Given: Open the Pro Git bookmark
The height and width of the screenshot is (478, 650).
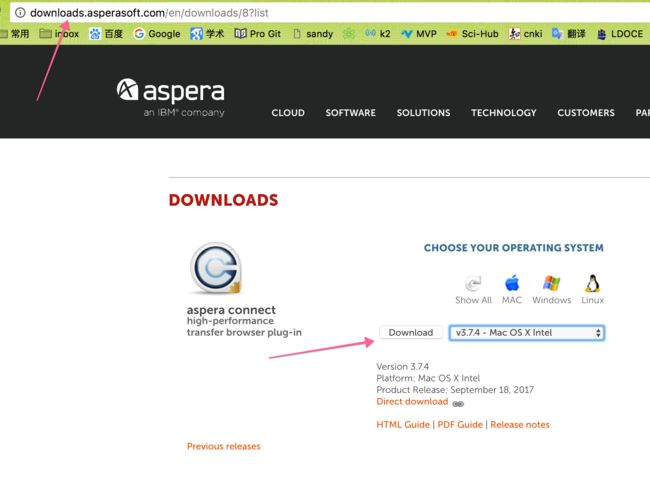Looking at the screenshot, I should [x=257, y=34].
